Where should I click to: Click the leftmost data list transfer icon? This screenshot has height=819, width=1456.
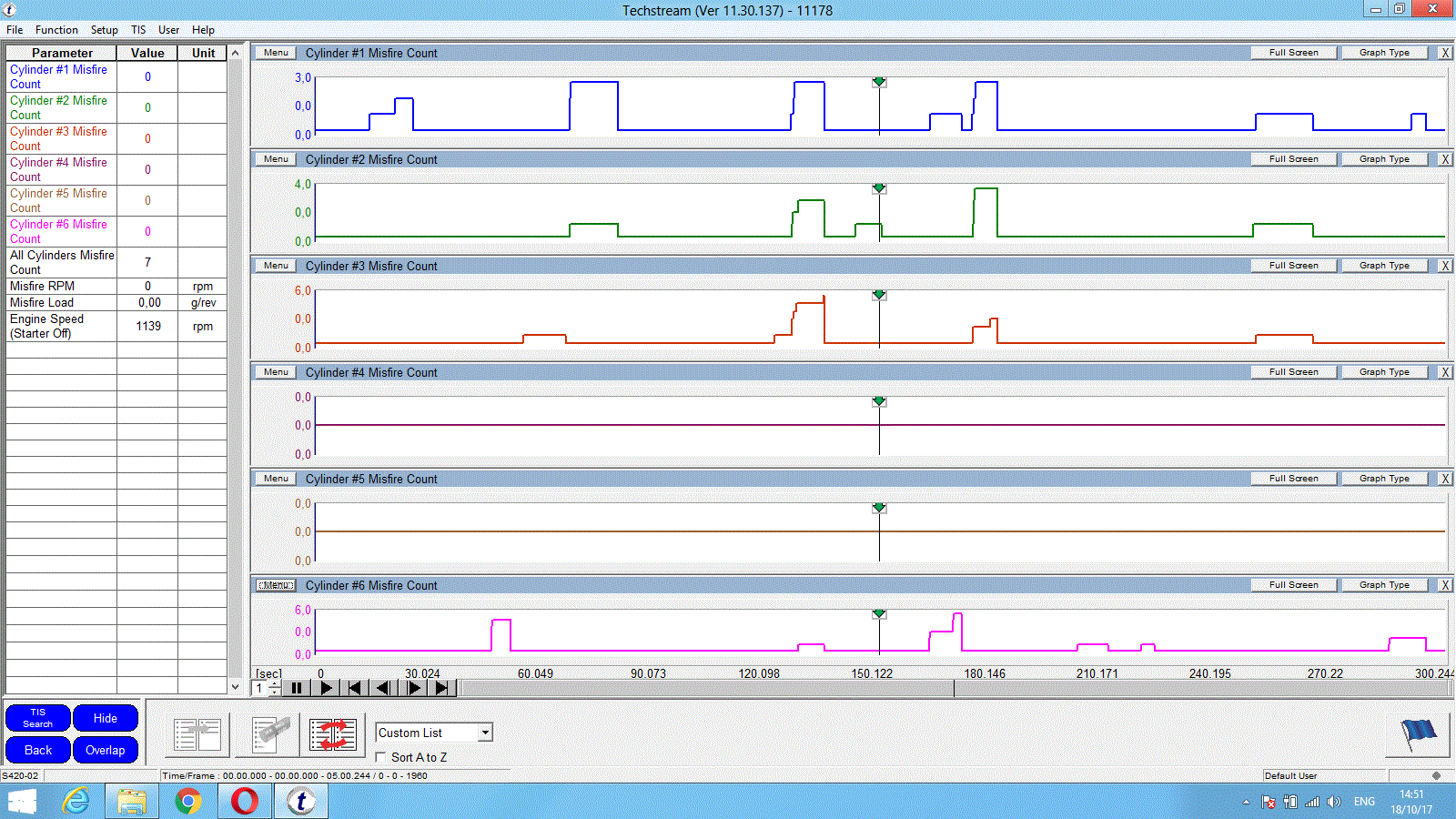197,734
